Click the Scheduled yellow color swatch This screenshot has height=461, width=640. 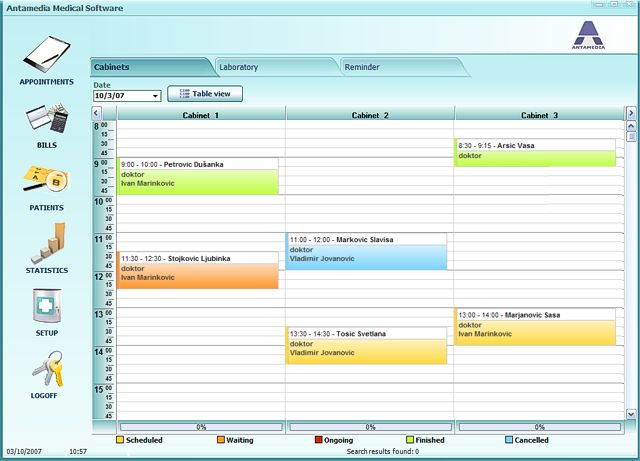pos(119,440)
